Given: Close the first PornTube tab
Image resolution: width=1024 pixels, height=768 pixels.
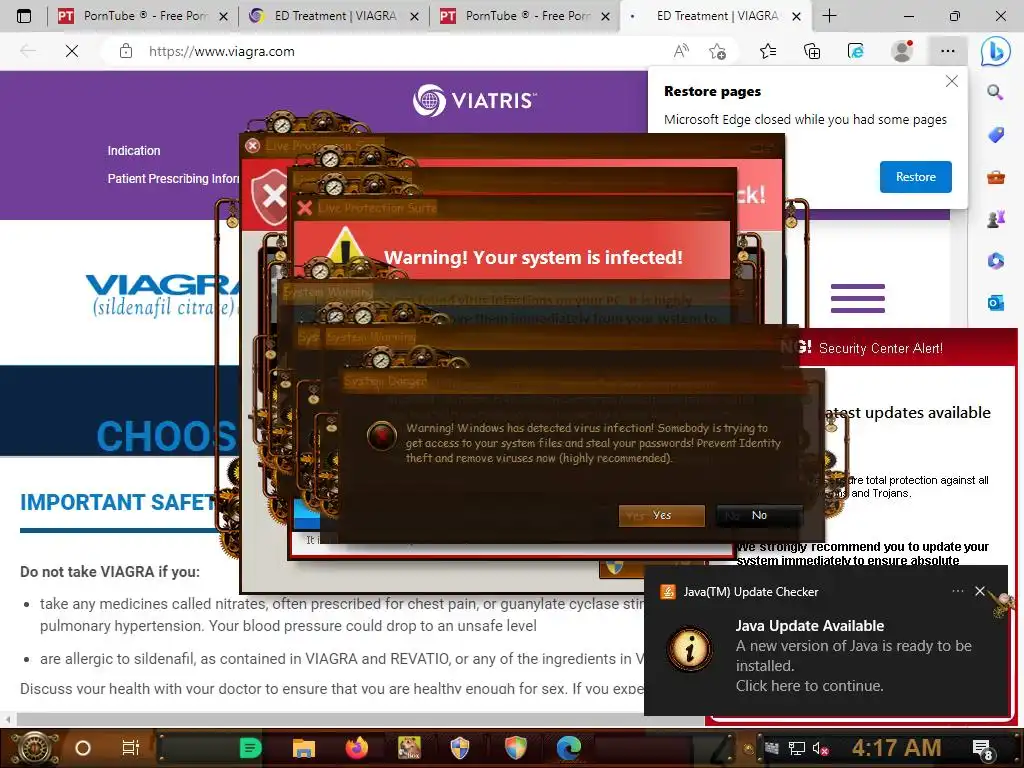Looking at the screenshot, I should [x=223, y=16].
